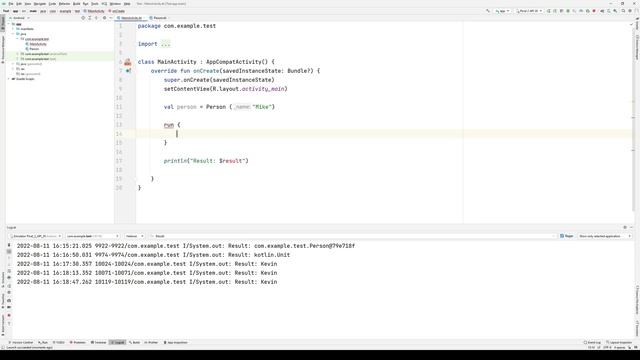Click the Make Project hammer icon
The height and width of the screenshot is (360, 640).
488,11
